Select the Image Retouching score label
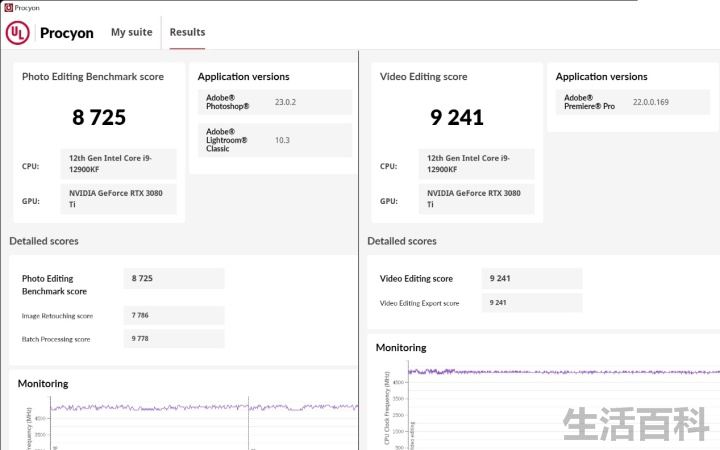Image resolution: width=720 pixels, height=450 pixels. click(x=57, y=316)
